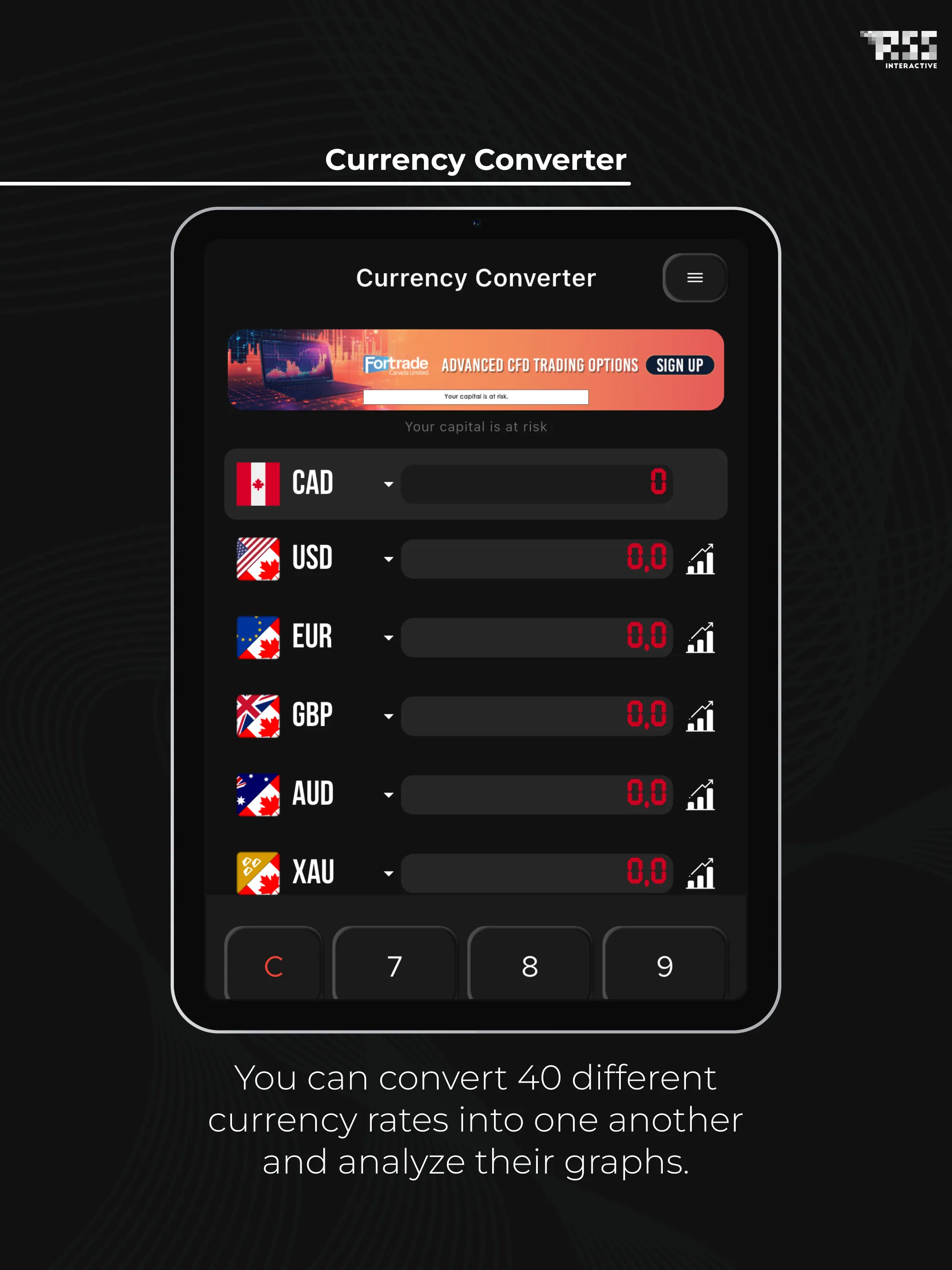Click the number 7 keypad button
Image resolution: width=952 pixels, height=1270 pixels.
tap(394, 963)
